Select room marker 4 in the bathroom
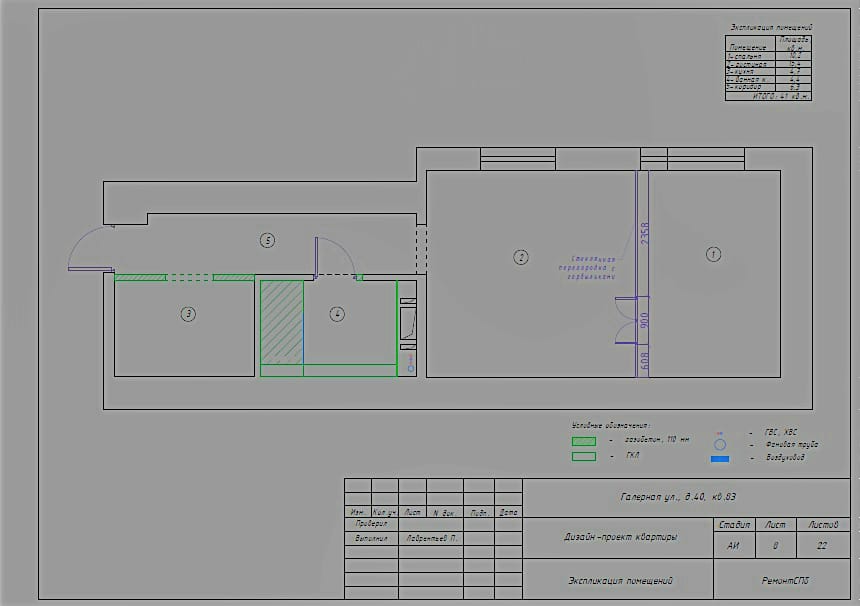Image resolution: width=860 pixels, height=606 pixels. click(x=337, y=314)
